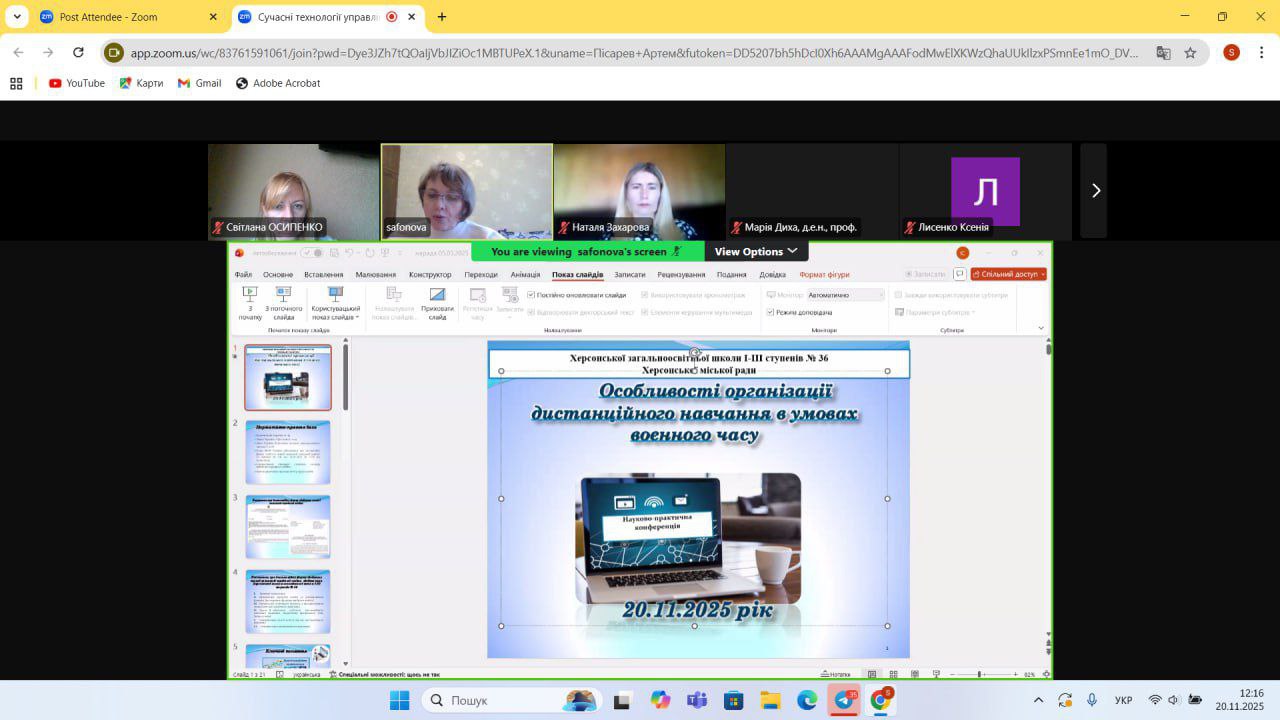
Task: Toggle the Режим доповідача checkbox
Action: point(770,312)
